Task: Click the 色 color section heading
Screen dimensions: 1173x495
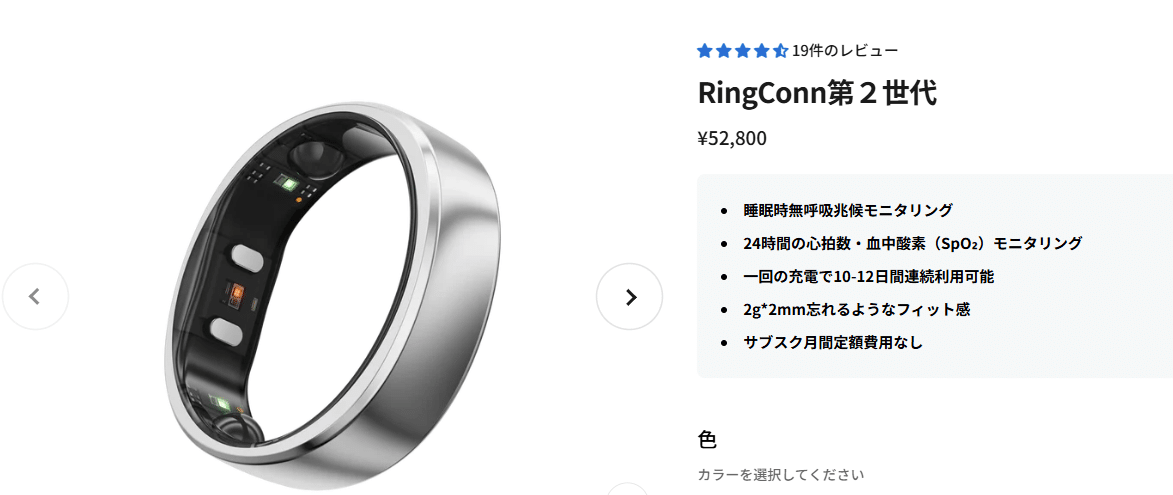Action: pyautogui.click(x=707, y=439)
